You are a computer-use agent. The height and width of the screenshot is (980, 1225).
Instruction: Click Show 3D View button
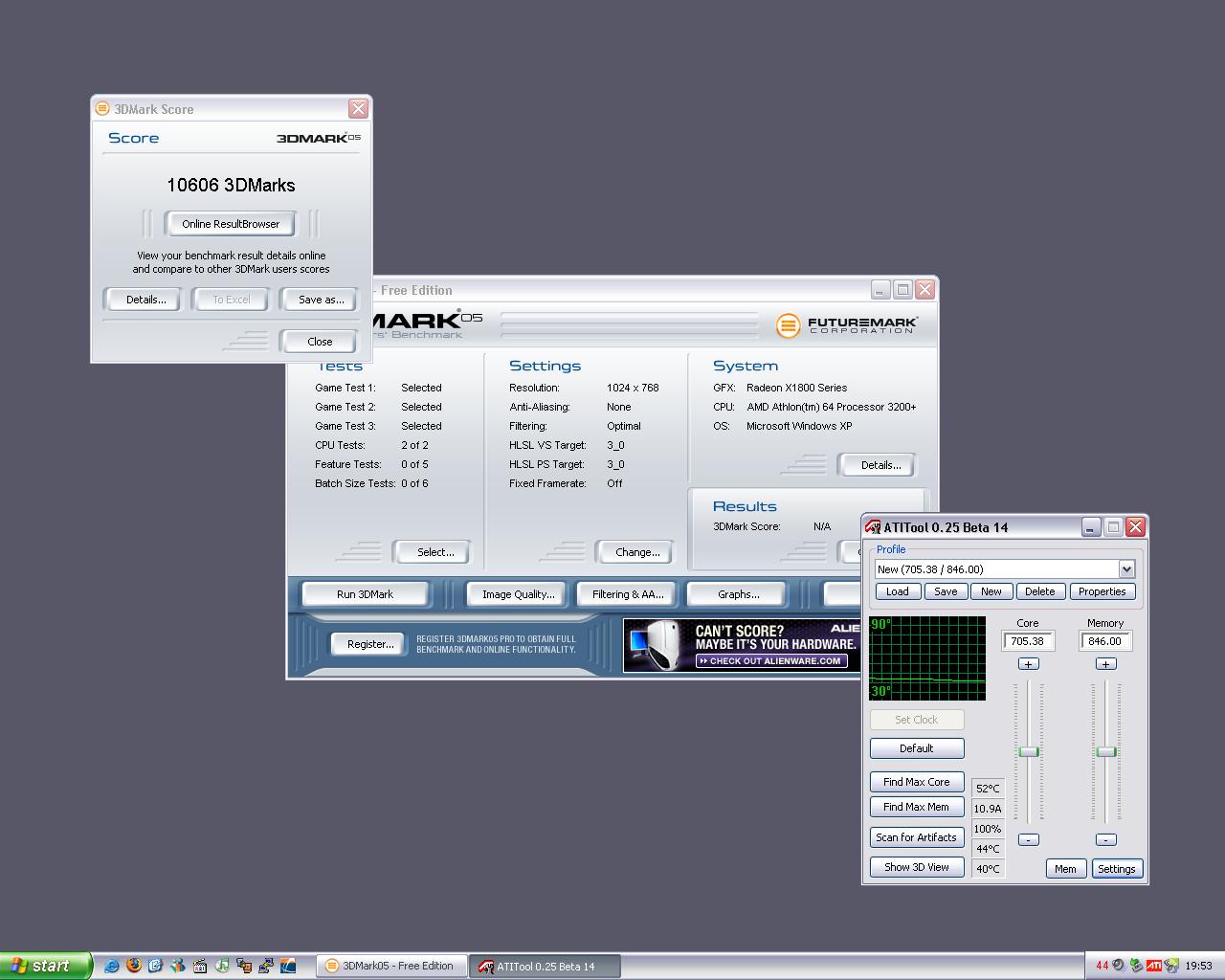click(x=916, y=867)
